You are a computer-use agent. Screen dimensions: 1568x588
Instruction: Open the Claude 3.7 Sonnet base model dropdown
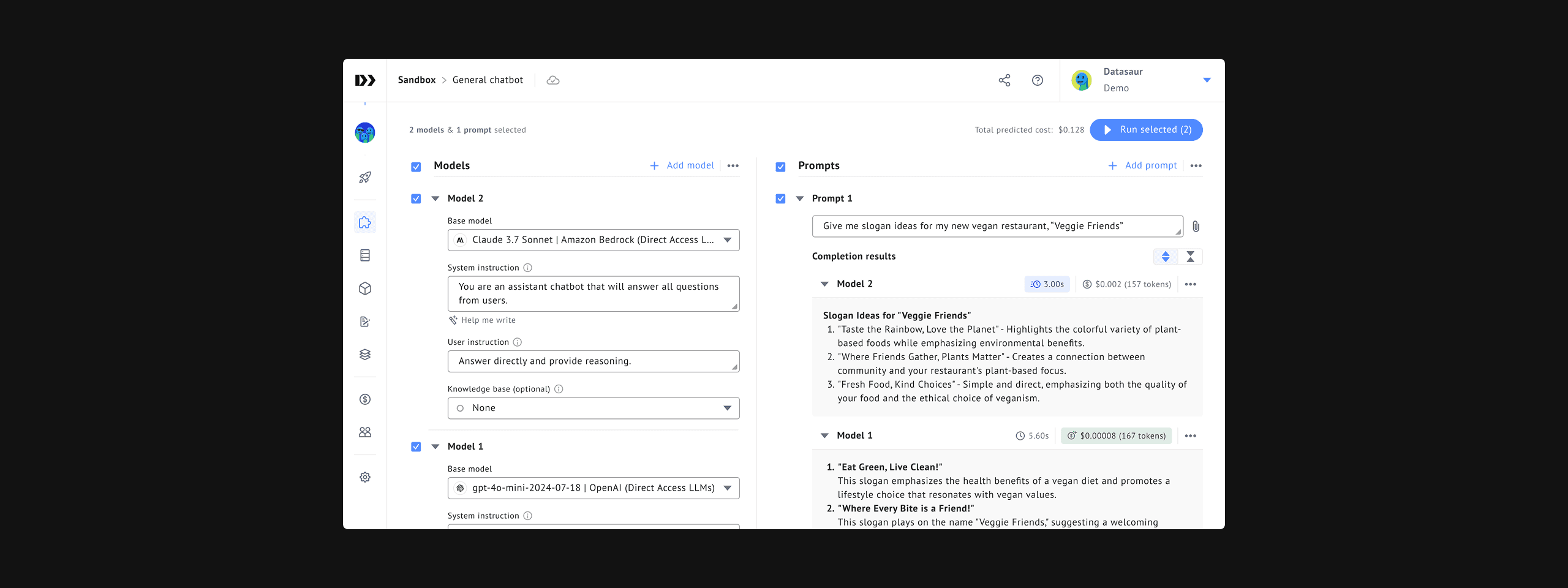coord(594,240)
